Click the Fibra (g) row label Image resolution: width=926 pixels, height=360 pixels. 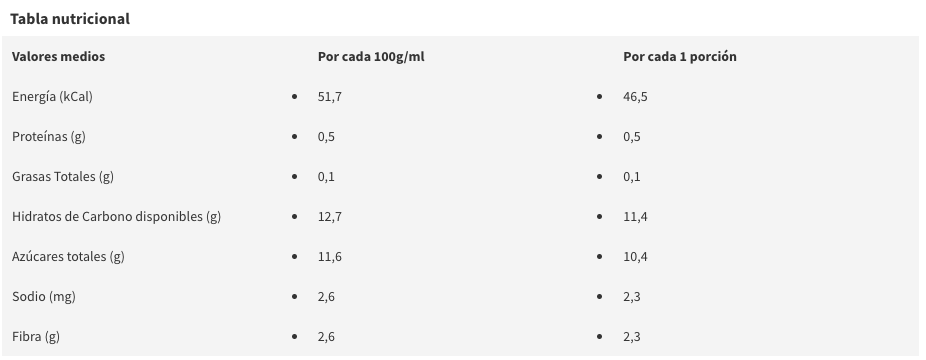coord(35,336)
